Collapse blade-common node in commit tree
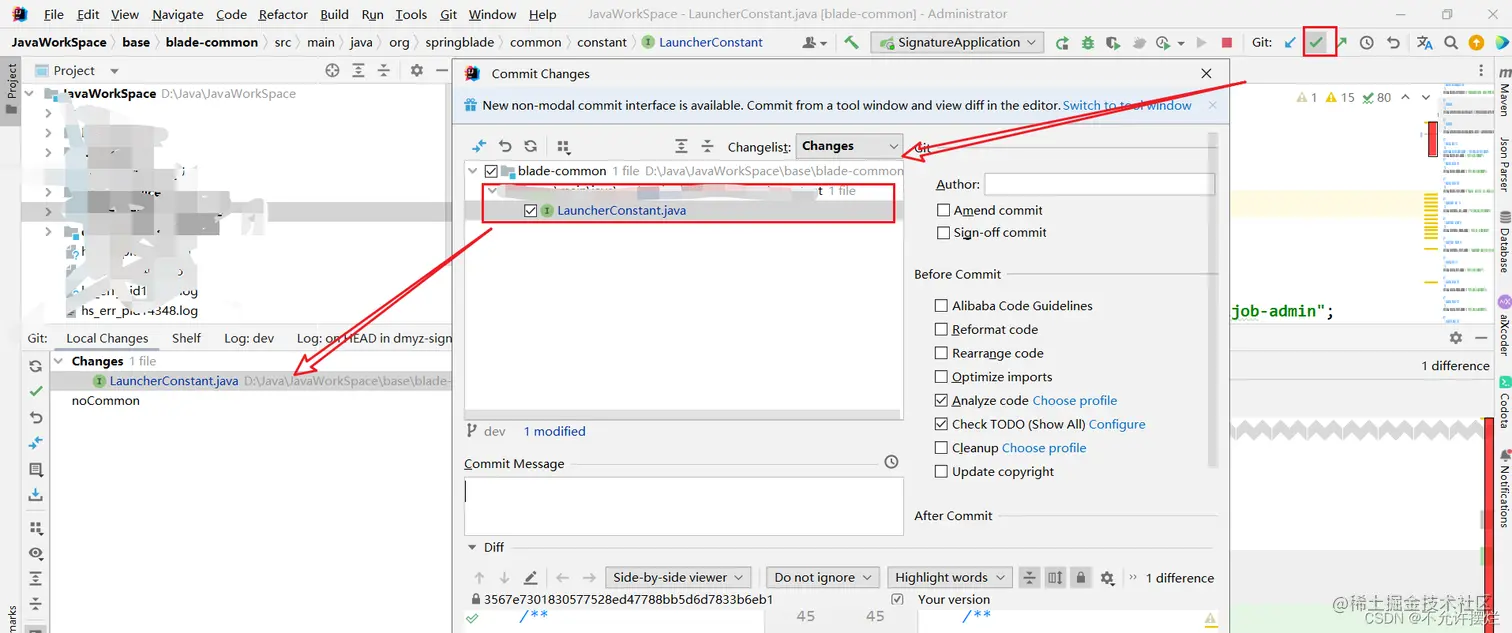The width and height of the screenshot is (1512, 633). coord(473,171)
